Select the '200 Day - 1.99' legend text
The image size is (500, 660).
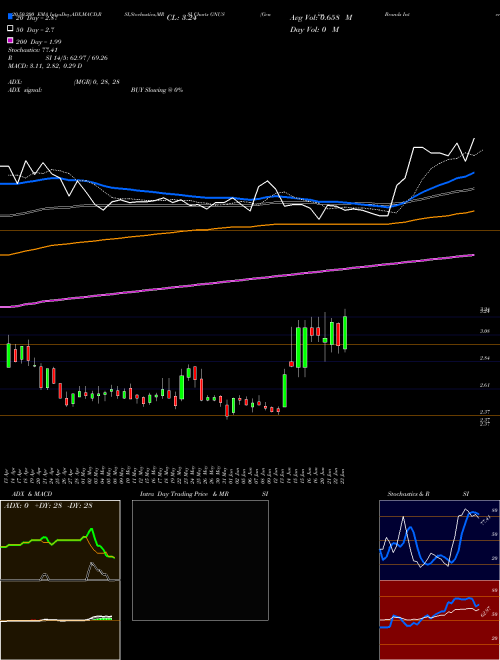[x=38, y=42]
